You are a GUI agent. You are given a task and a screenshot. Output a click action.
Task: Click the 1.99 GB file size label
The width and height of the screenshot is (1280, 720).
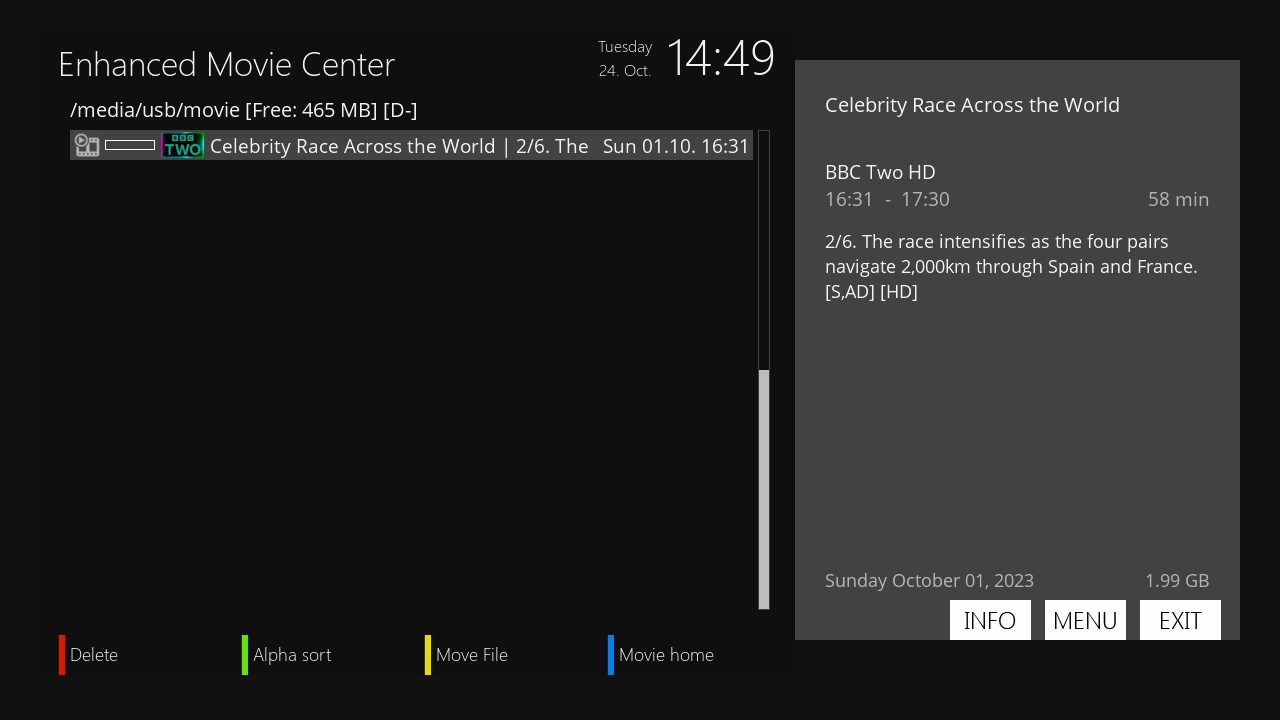tap(1177, 580)
